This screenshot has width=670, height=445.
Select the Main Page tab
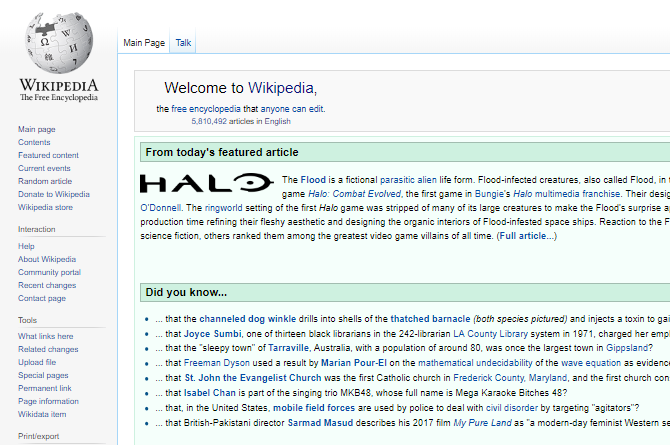pos(143,43)
